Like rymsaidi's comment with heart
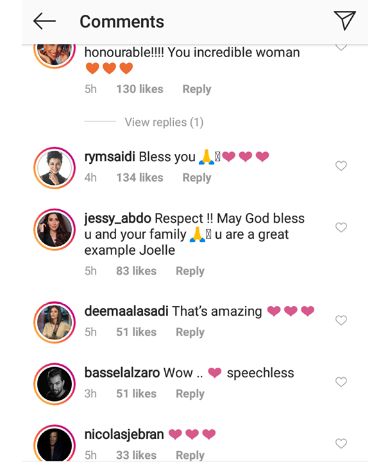This screenshot has width=372, height=467. pos(341,165)
